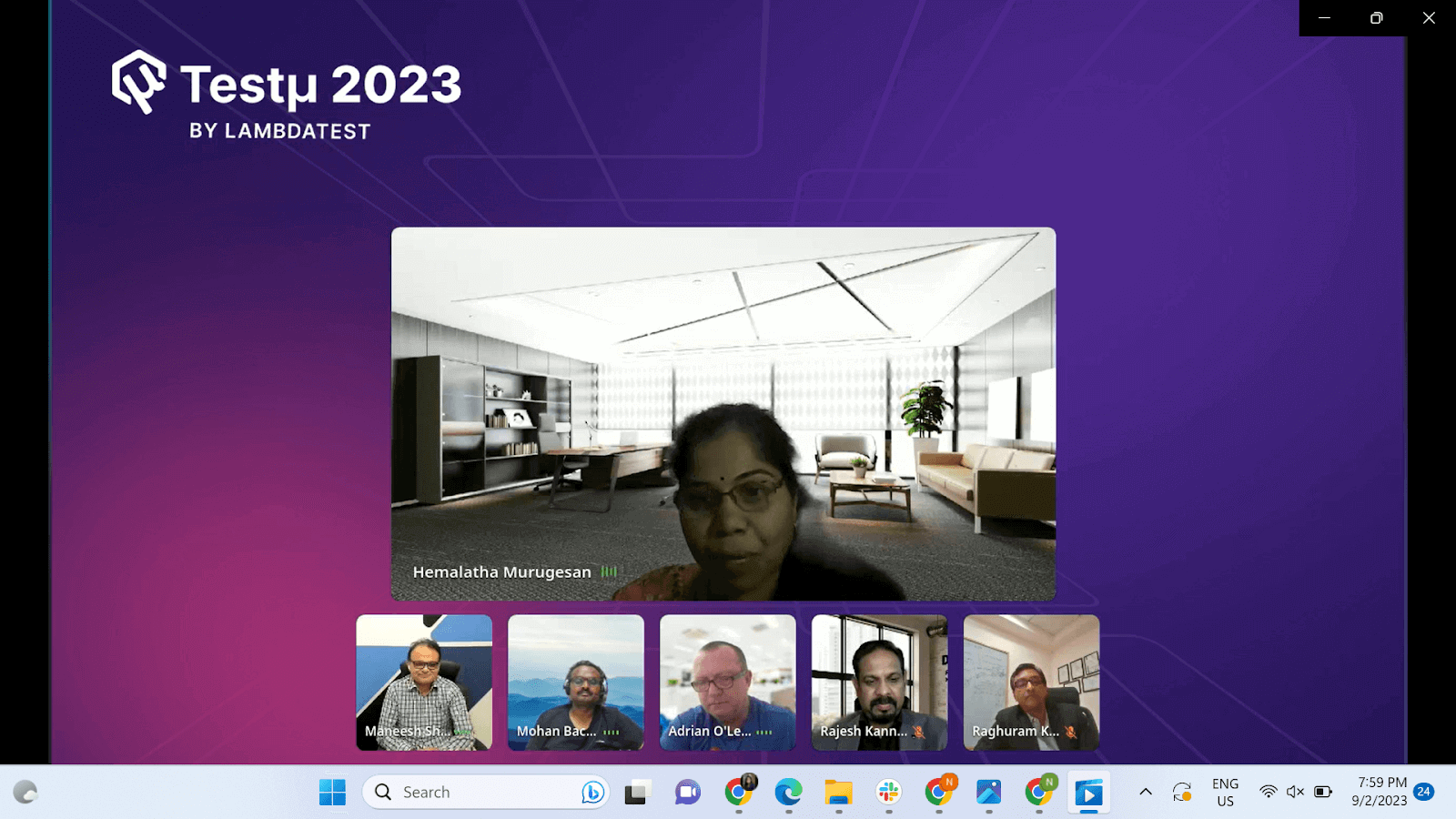Open the active Movies & TV player icon
Viewport: 1456px width, 819px height.
click(1088, 793)
